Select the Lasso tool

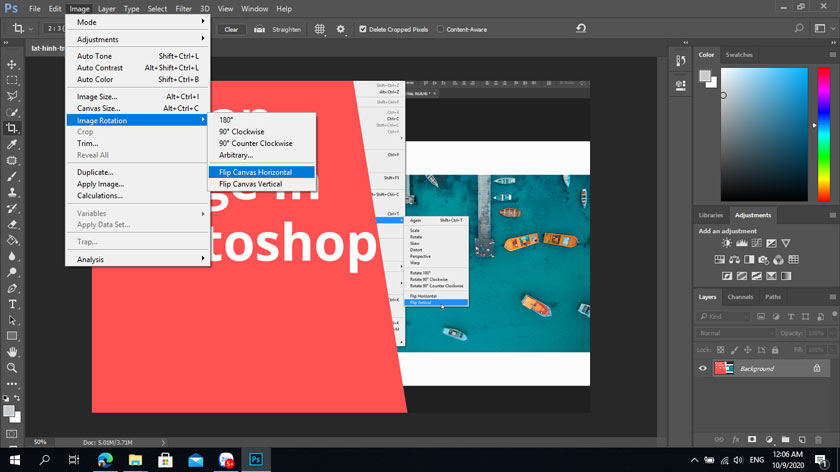point(12,96)
